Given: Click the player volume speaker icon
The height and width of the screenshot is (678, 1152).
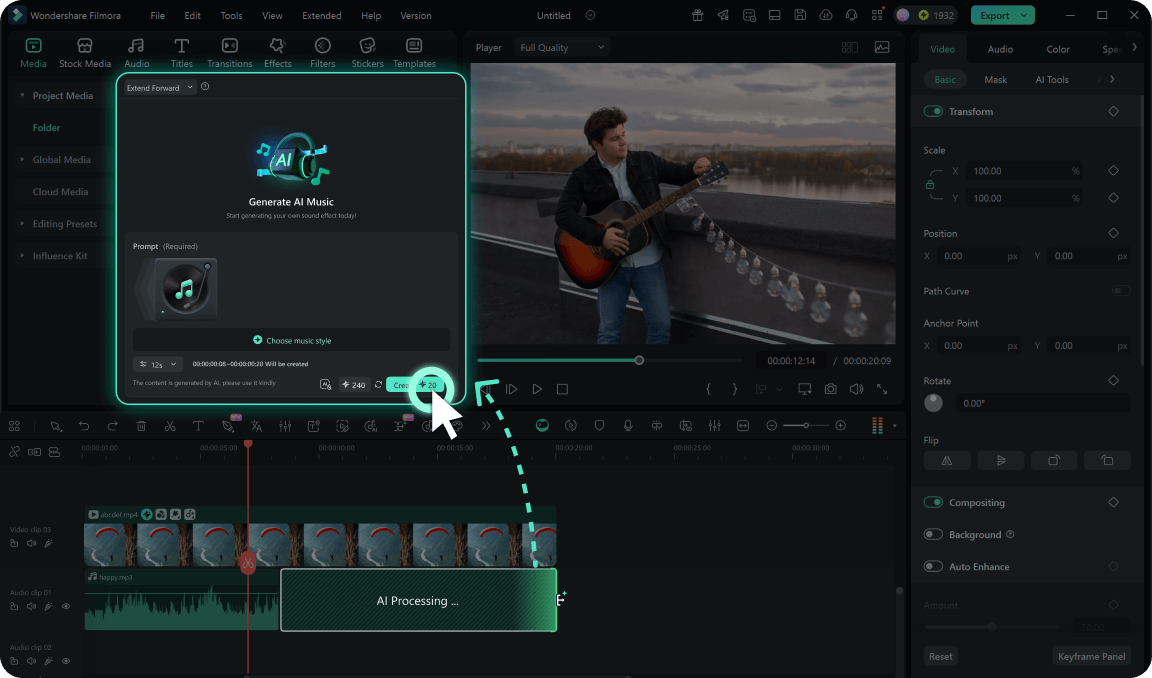Looking at the screenshot, I should (x=856, y=389).
